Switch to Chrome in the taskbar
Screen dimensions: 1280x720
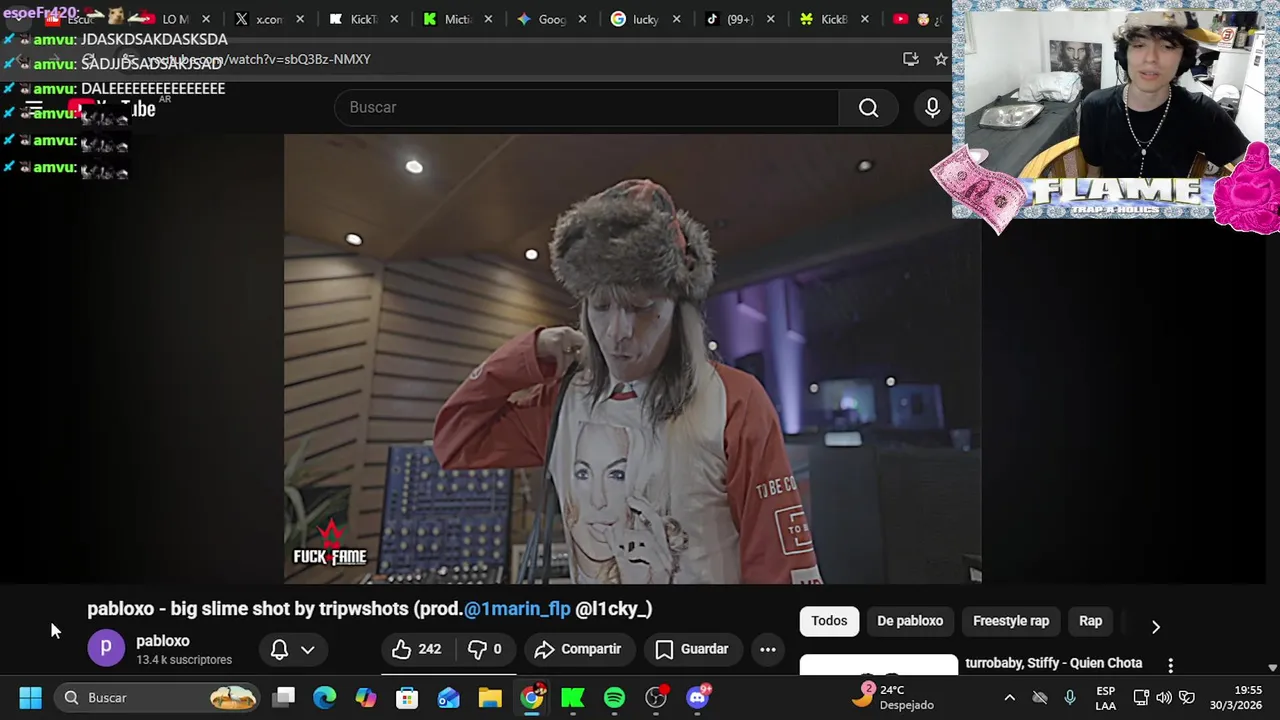point(531,697)
